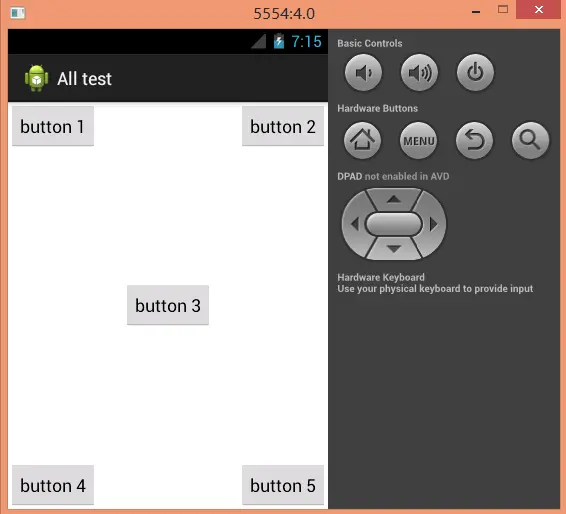Screen dimensions: 566x514
Task: Select the Use your physical keyboard text
Action: click(x=435, y=289)
